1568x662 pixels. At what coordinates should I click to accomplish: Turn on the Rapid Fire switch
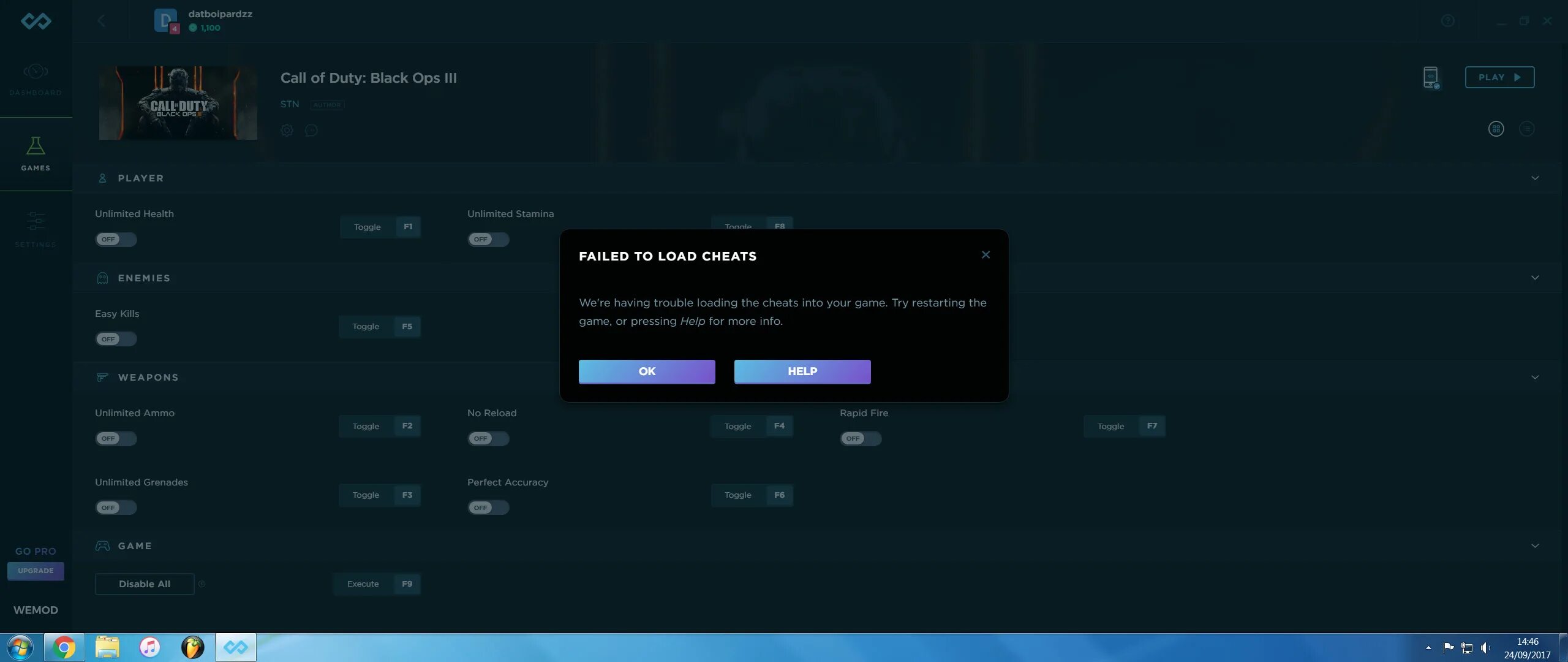(x=860, y=439)
